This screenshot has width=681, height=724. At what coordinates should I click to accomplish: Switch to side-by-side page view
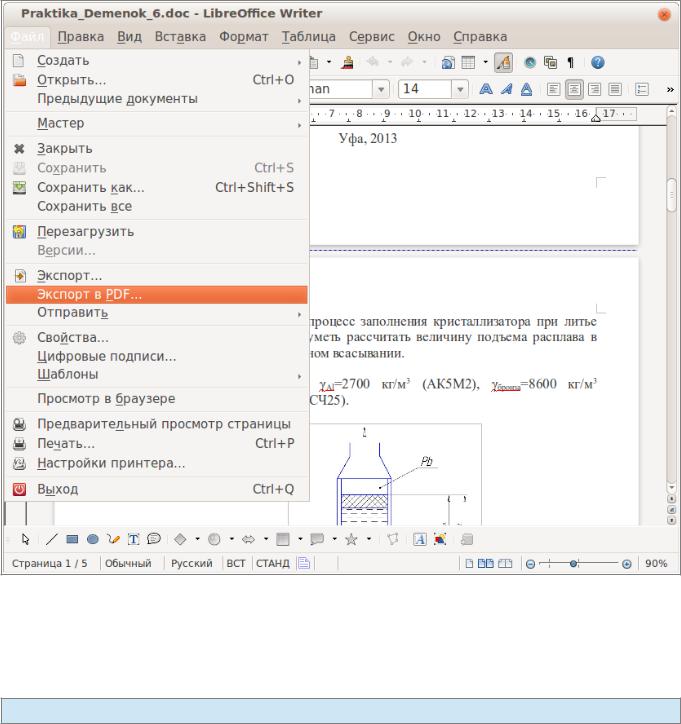(x=485, y=563)
